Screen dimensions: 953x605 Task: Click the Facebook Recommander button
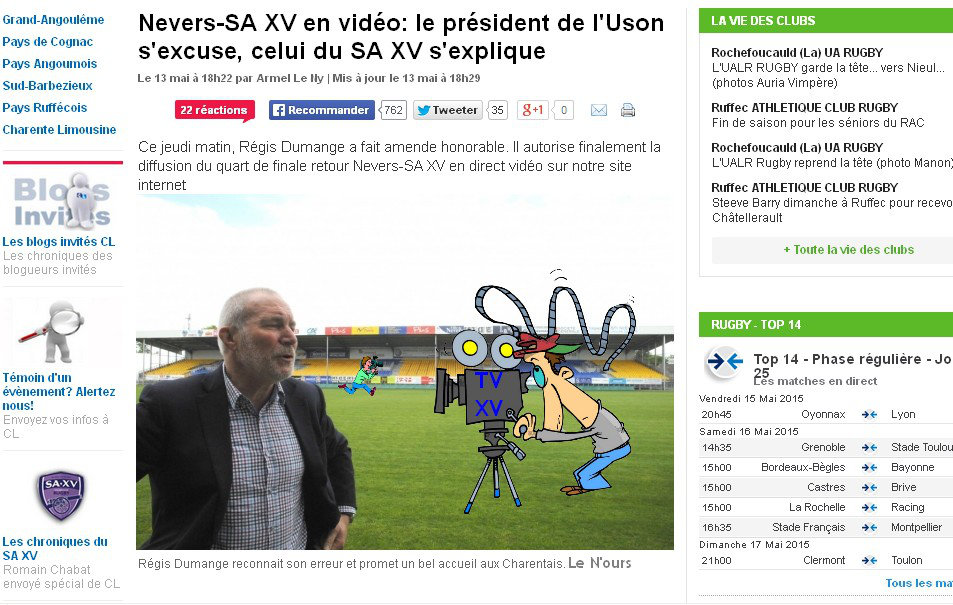coord(322,110)
